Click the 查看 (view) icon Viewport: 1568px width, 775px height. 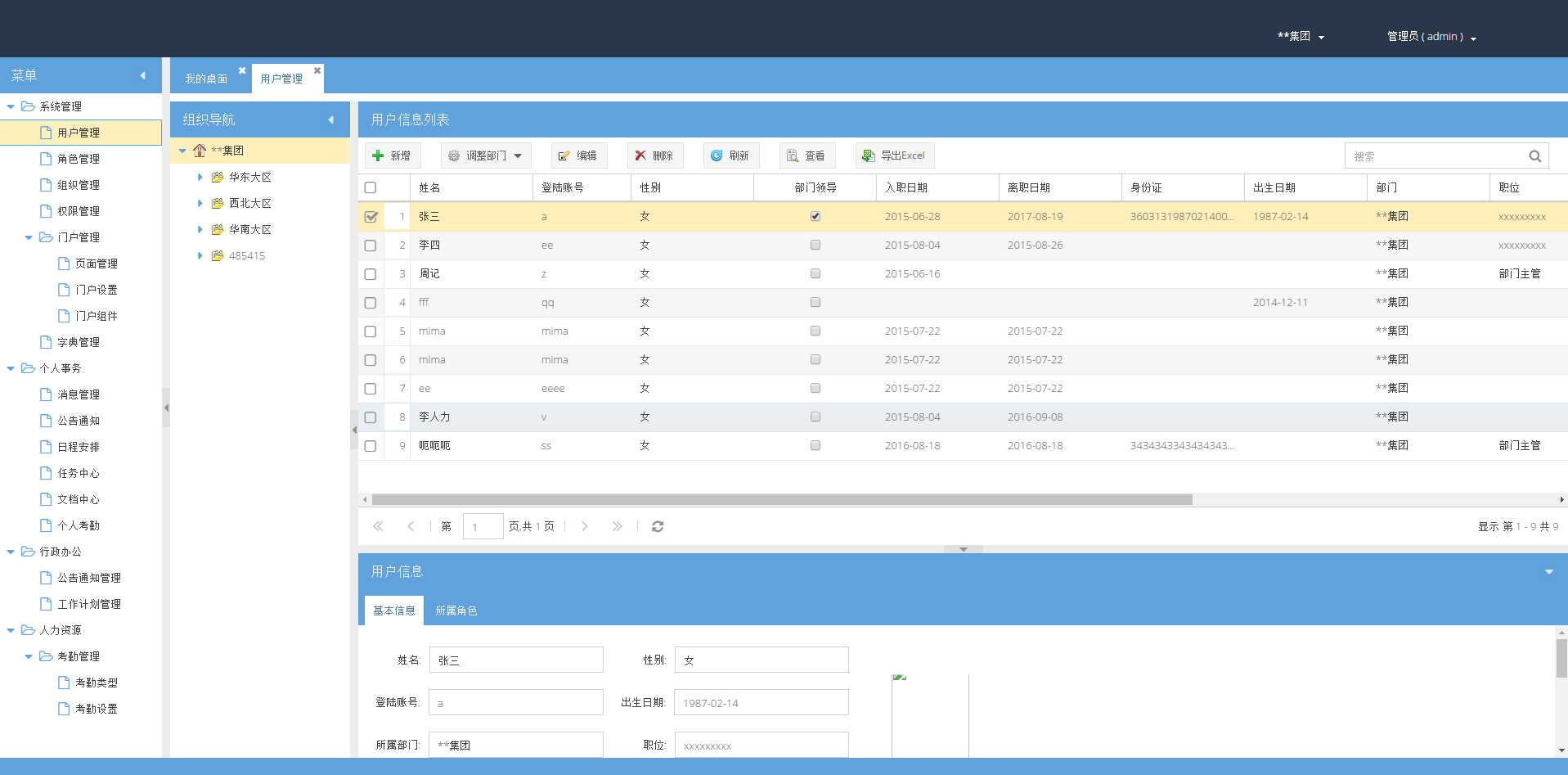[792, 155]
